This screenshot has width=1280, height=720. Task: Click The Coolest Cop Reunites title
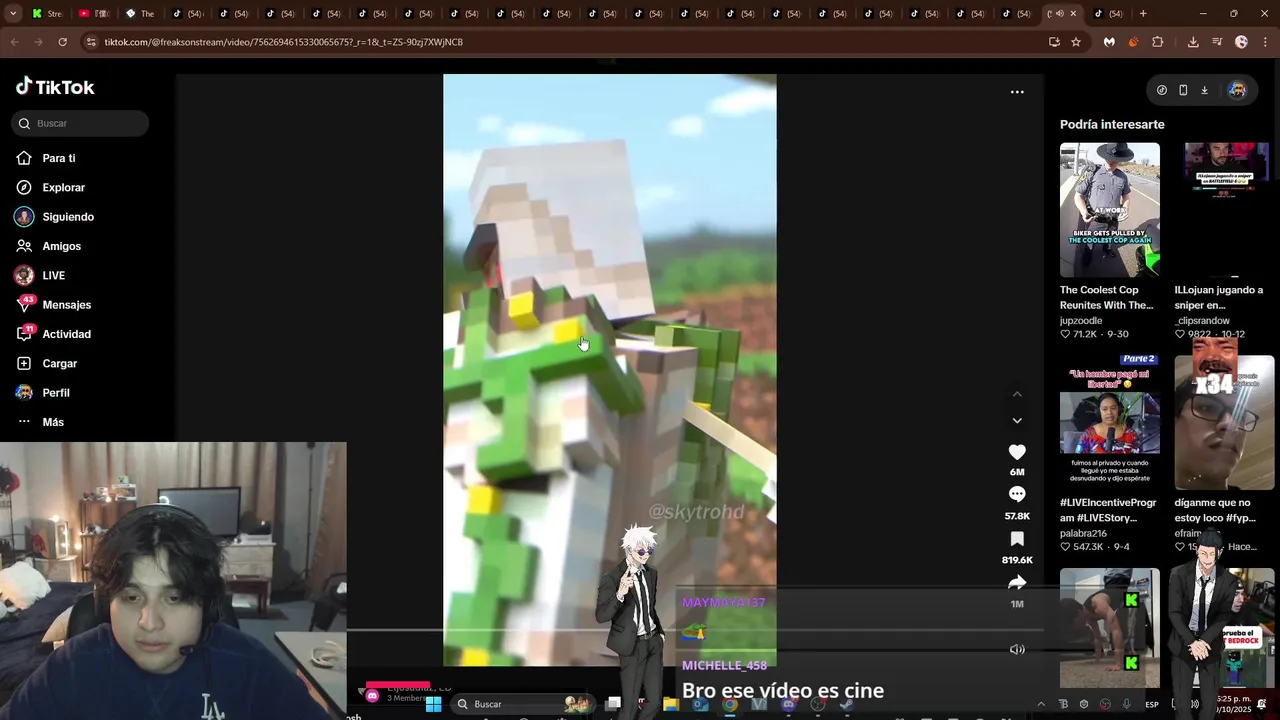click(1107, 298)
